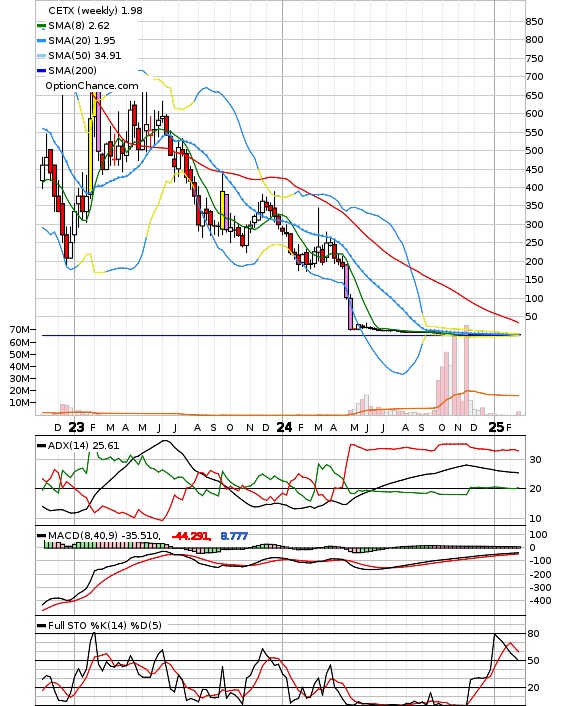Click the dark blue SMA(200) legend swatch
Viewport: 566px width, 706px height.
(41, 70)
